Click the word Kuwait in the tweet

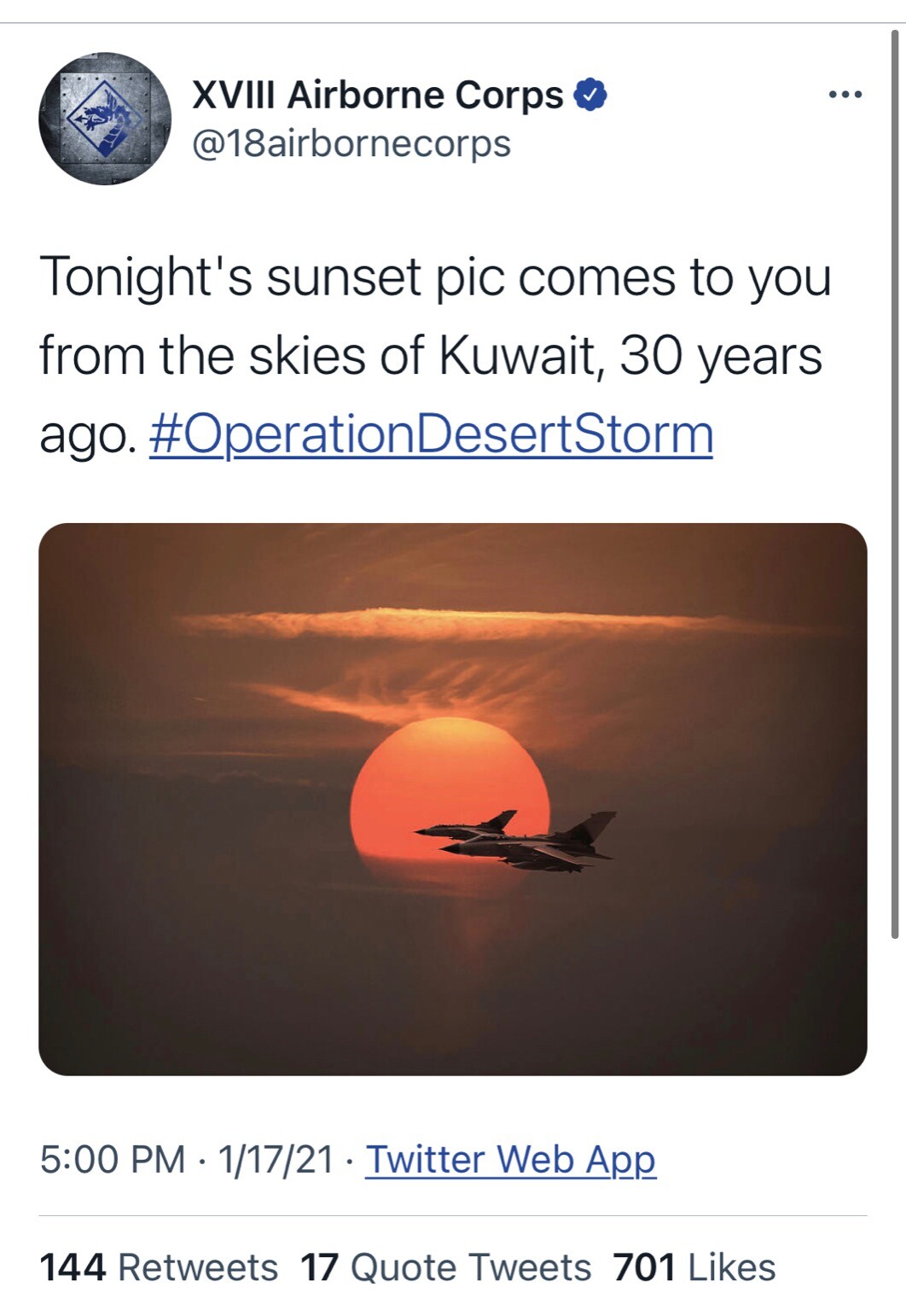click(516, 356)
